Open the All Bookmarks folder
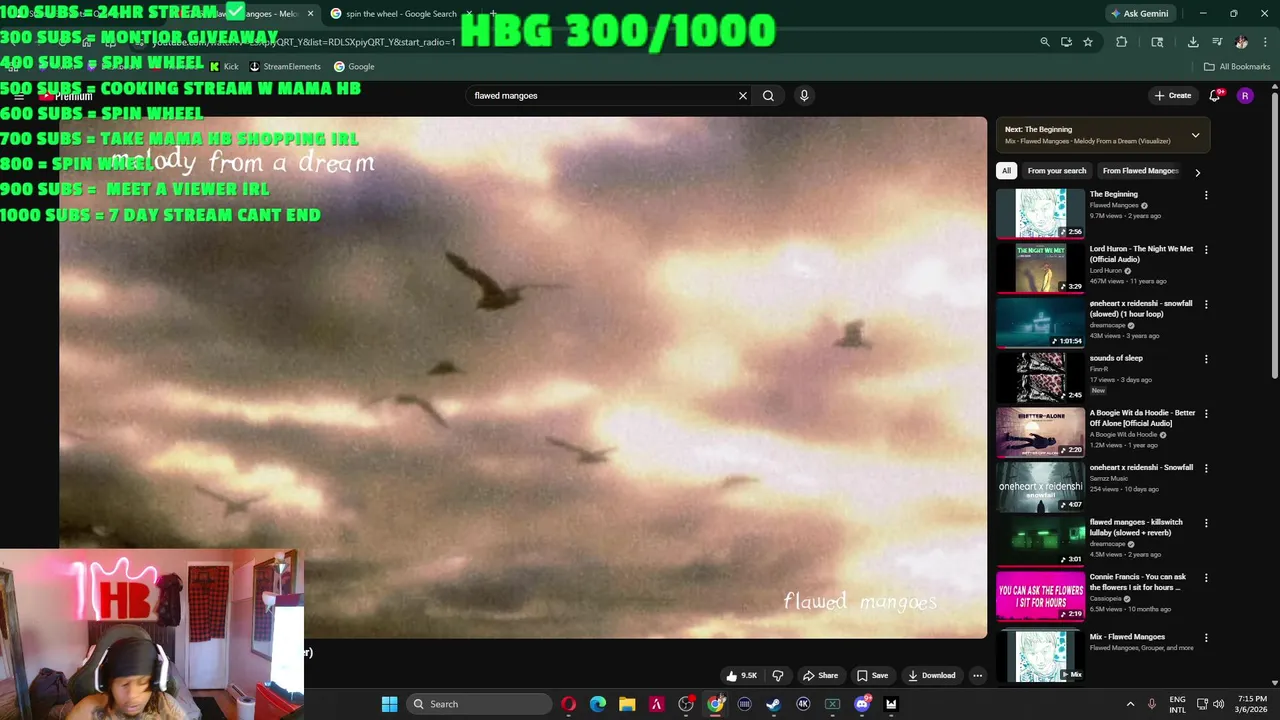1280x720 pixels. pos(1237,67)
